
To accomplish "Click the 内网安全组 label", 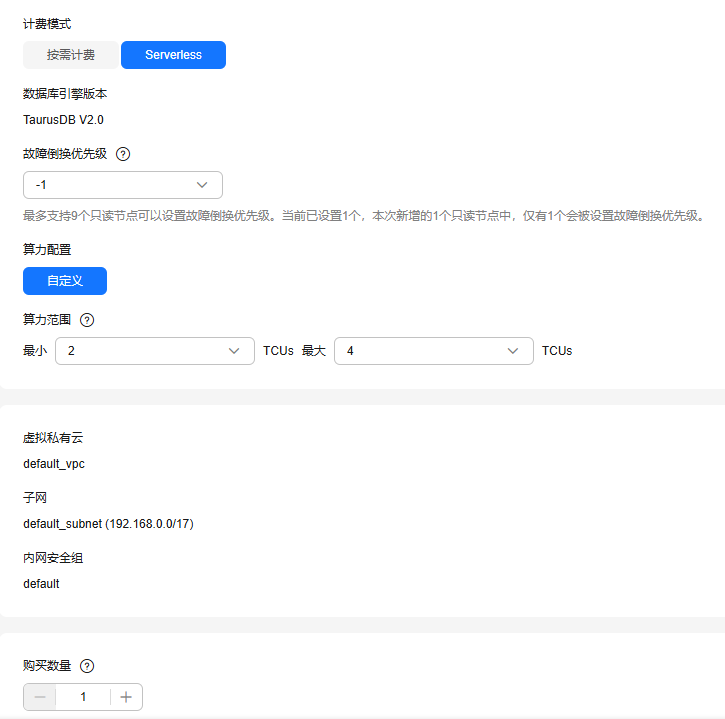I will [53, 558].
